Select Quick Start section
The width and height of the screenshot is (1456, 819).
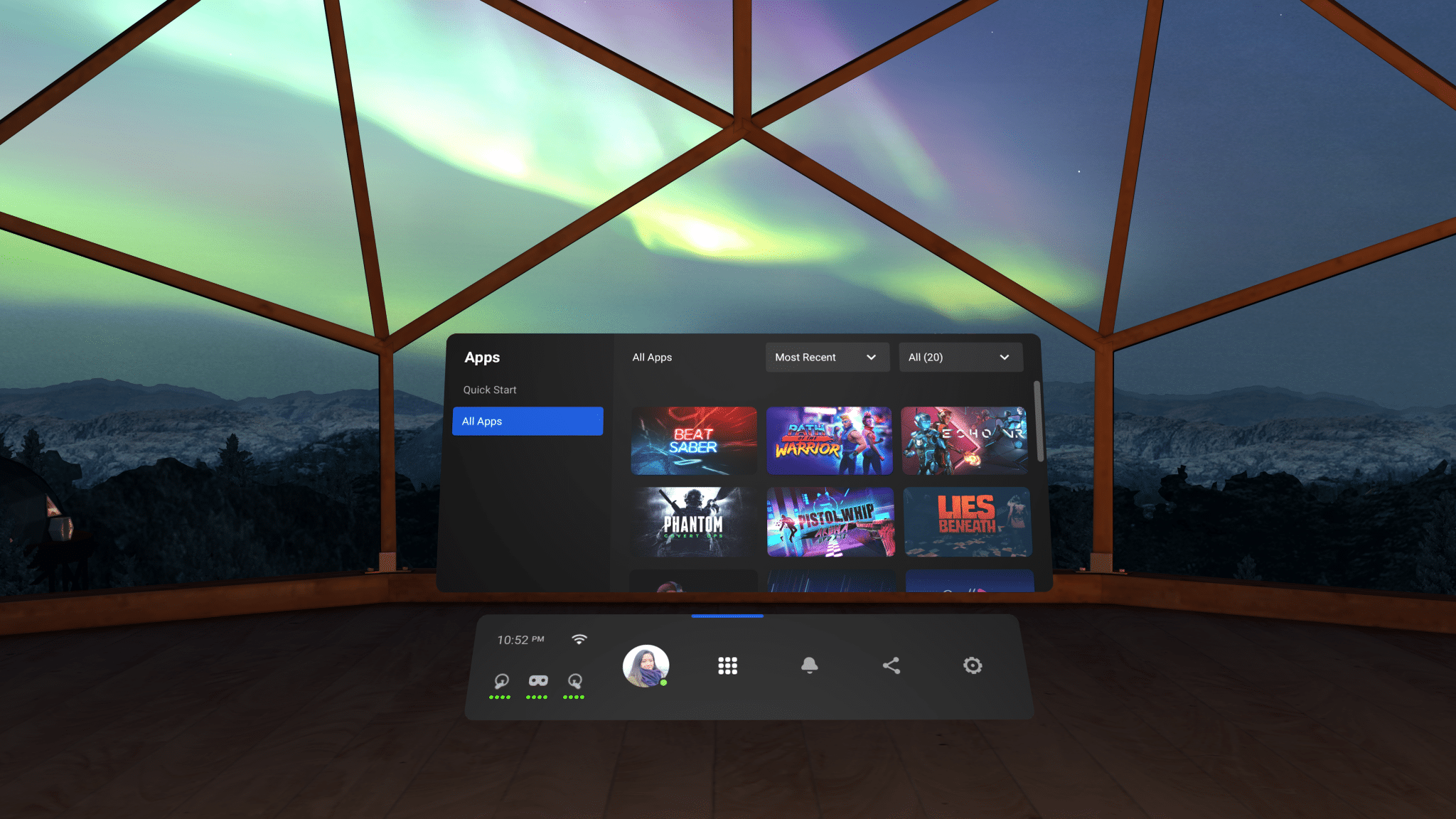[490, 389]
